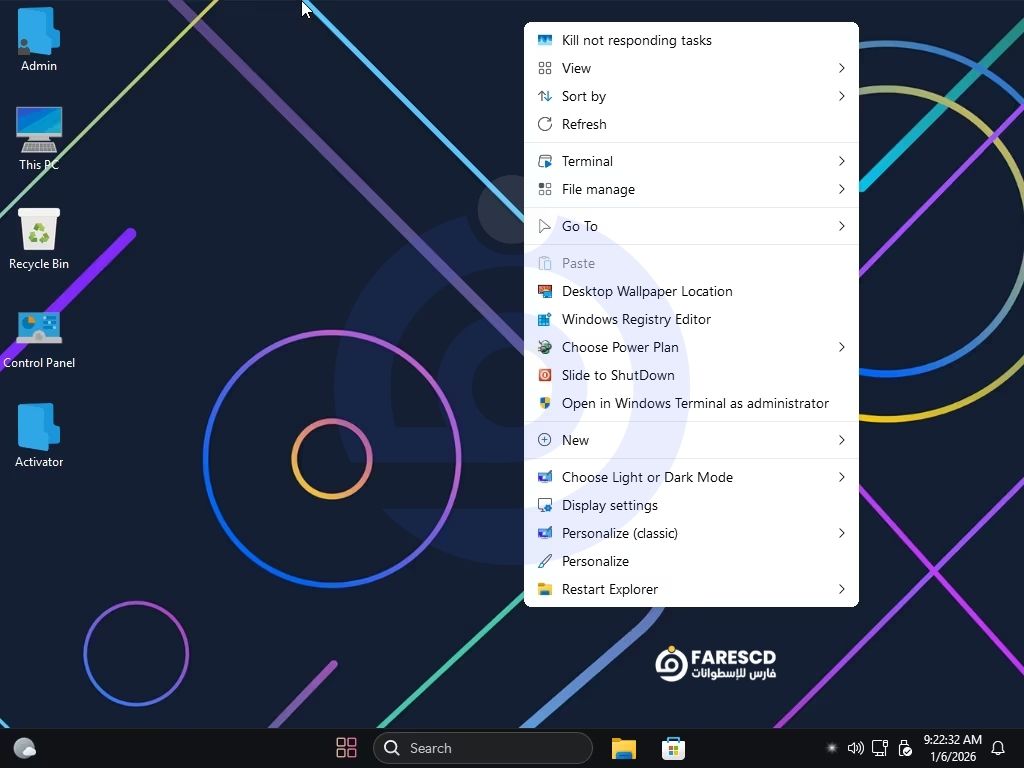Open Display settings from context menu
Viewport: 1024px width, 768px height.
(609, 505)
